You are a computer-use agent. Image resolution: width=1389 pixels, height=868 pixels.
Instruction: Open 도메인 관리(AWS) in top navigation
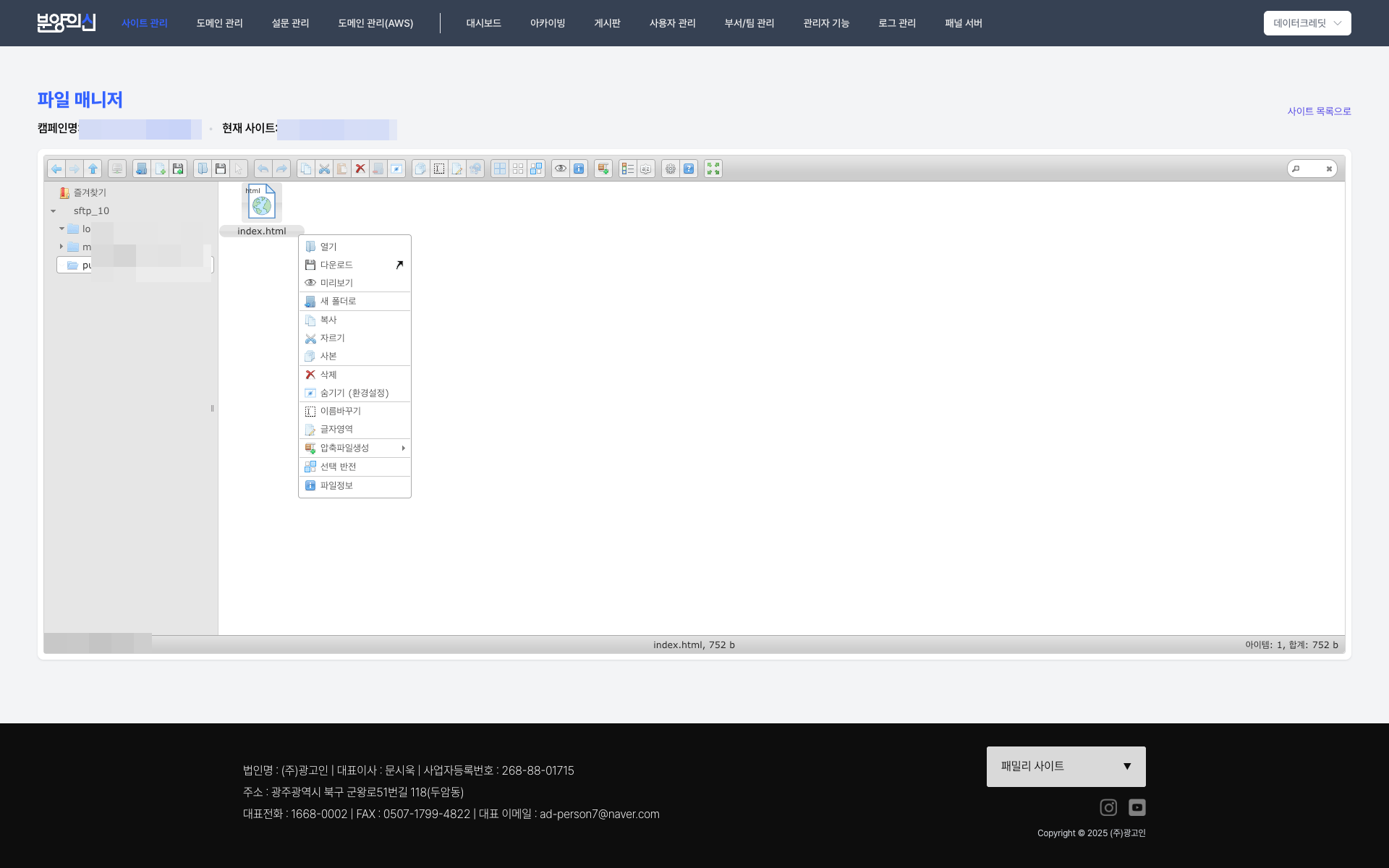click(375, 23)
